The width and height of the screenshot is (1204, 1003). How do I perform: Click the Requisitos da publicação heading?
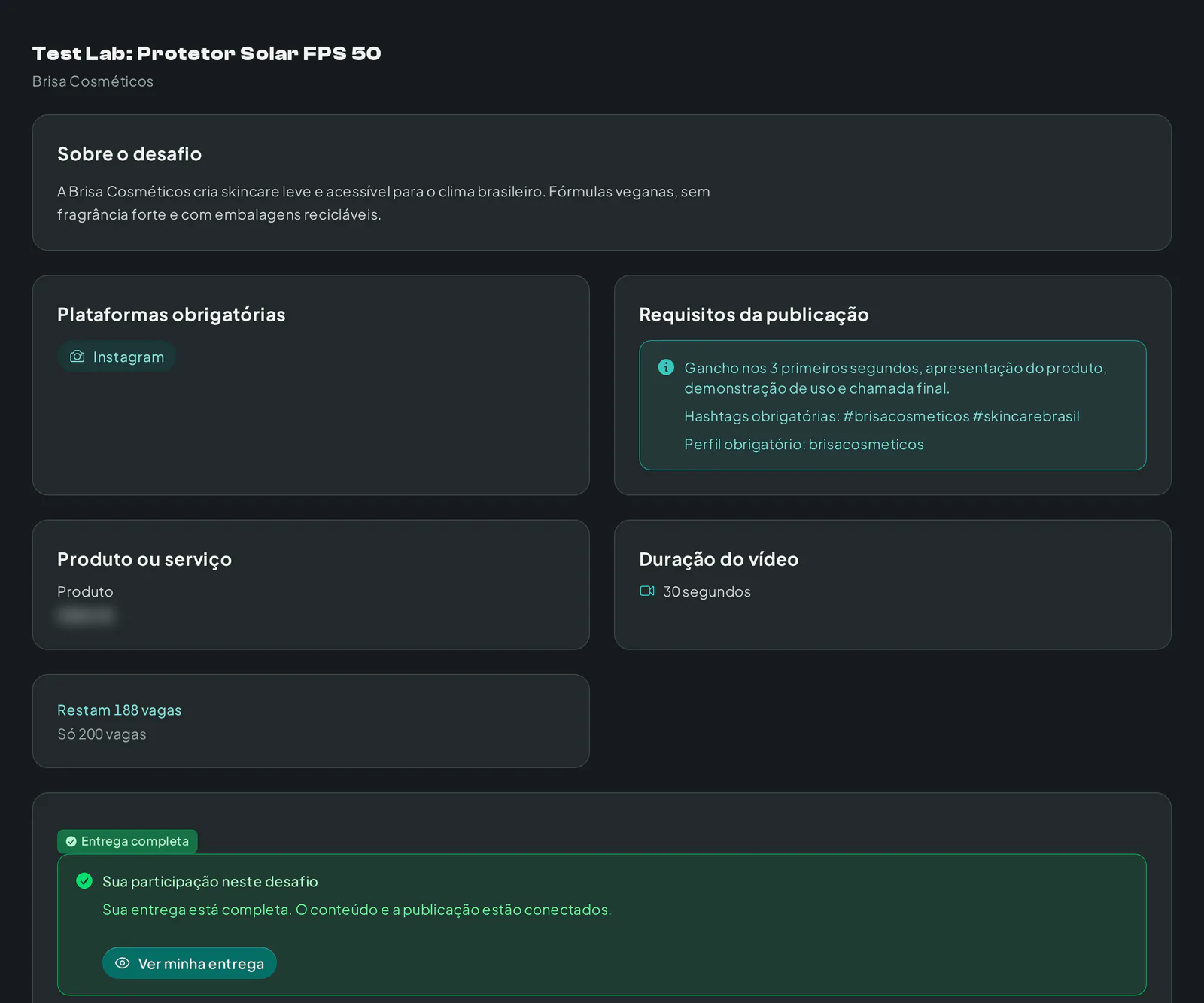coord(754,315)
